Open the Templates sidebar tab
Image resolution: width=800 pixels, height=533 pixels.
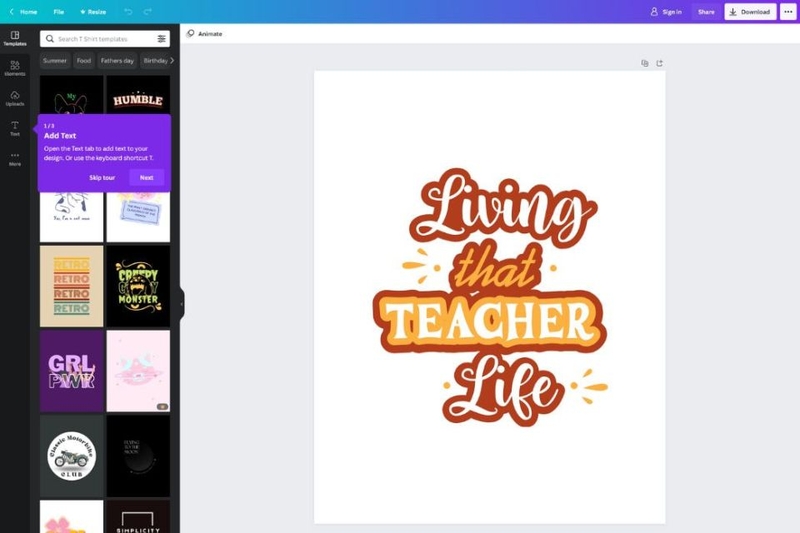pos(15,38)
